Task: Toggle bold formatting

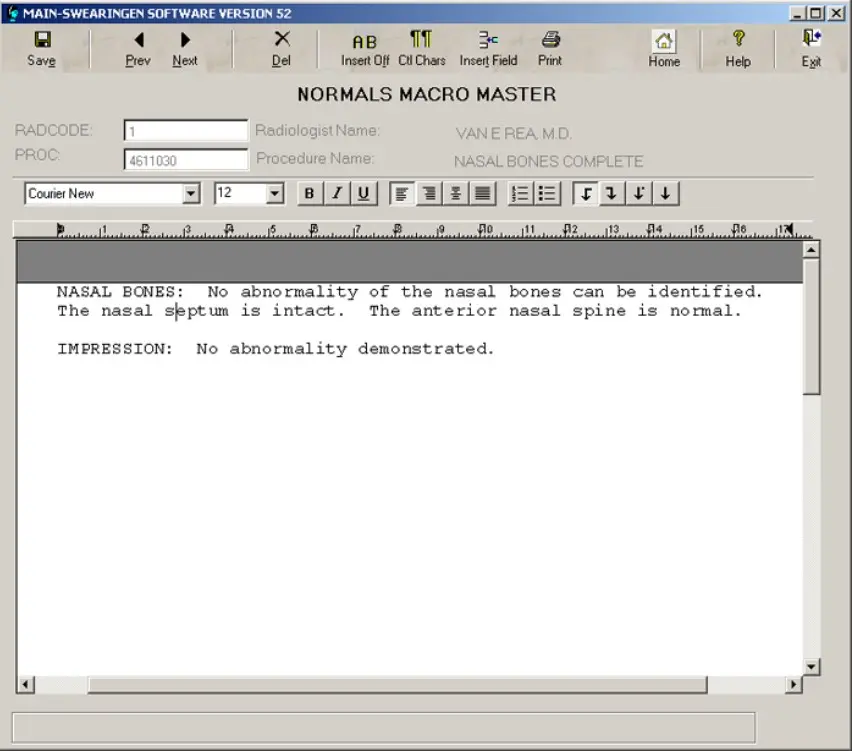Action: [x=310, y=194]
